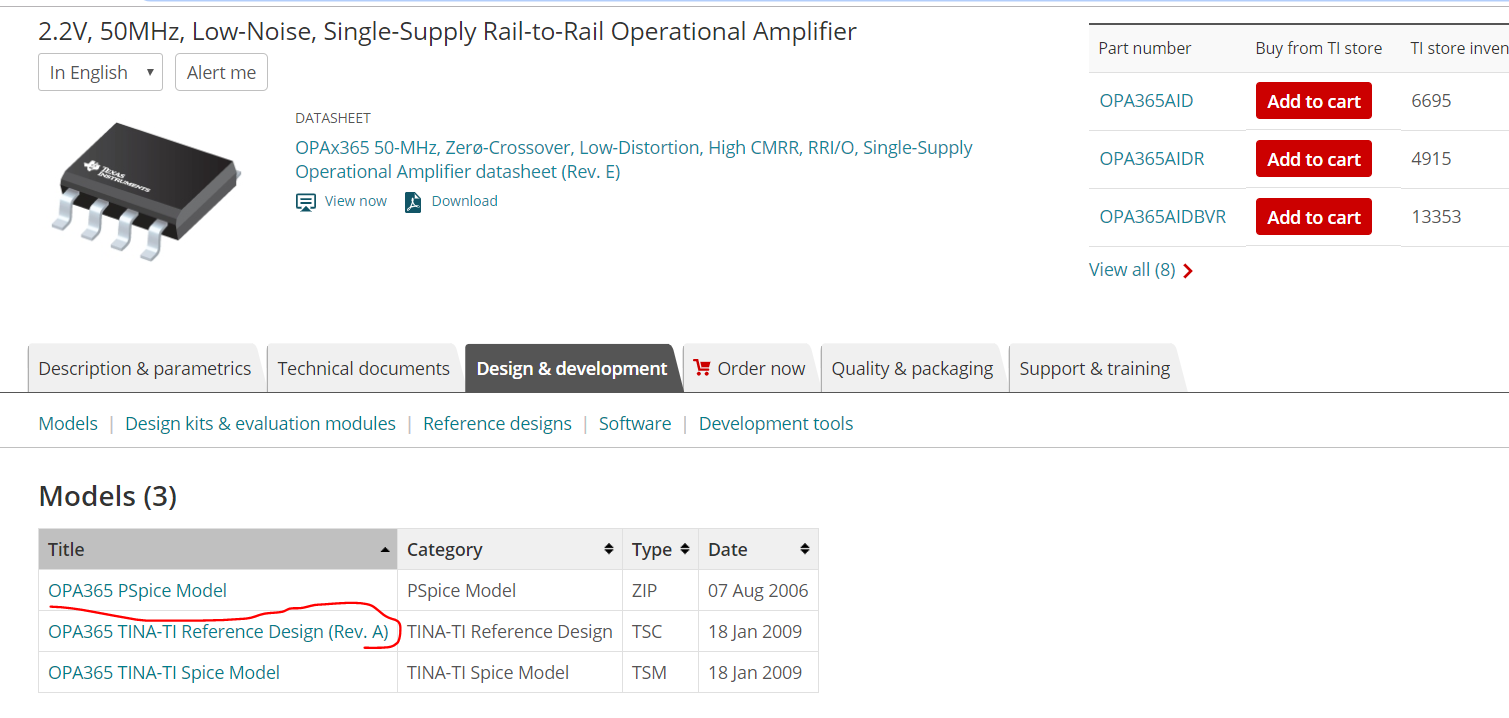Sort models by Category column arrows
Image resolution: width=1509 pixels, height=718 pixels.
608,550
